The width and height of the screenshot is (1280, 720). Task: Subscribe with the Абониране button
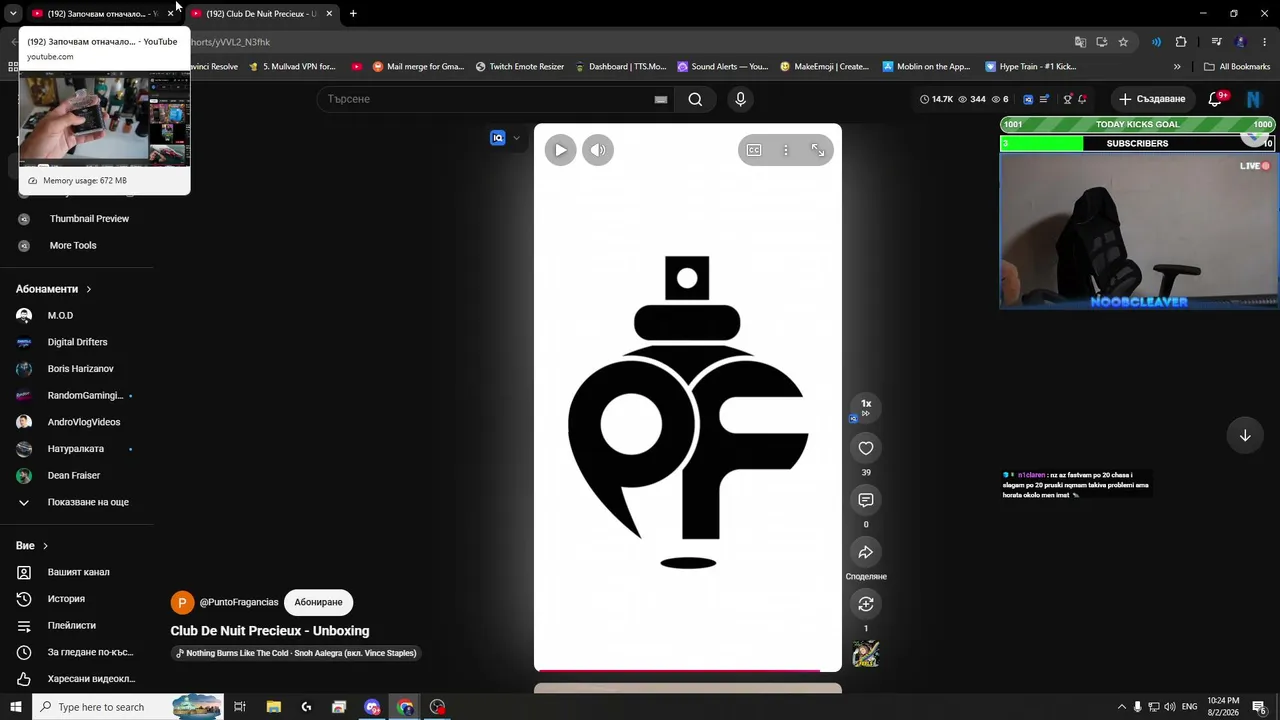318,602
